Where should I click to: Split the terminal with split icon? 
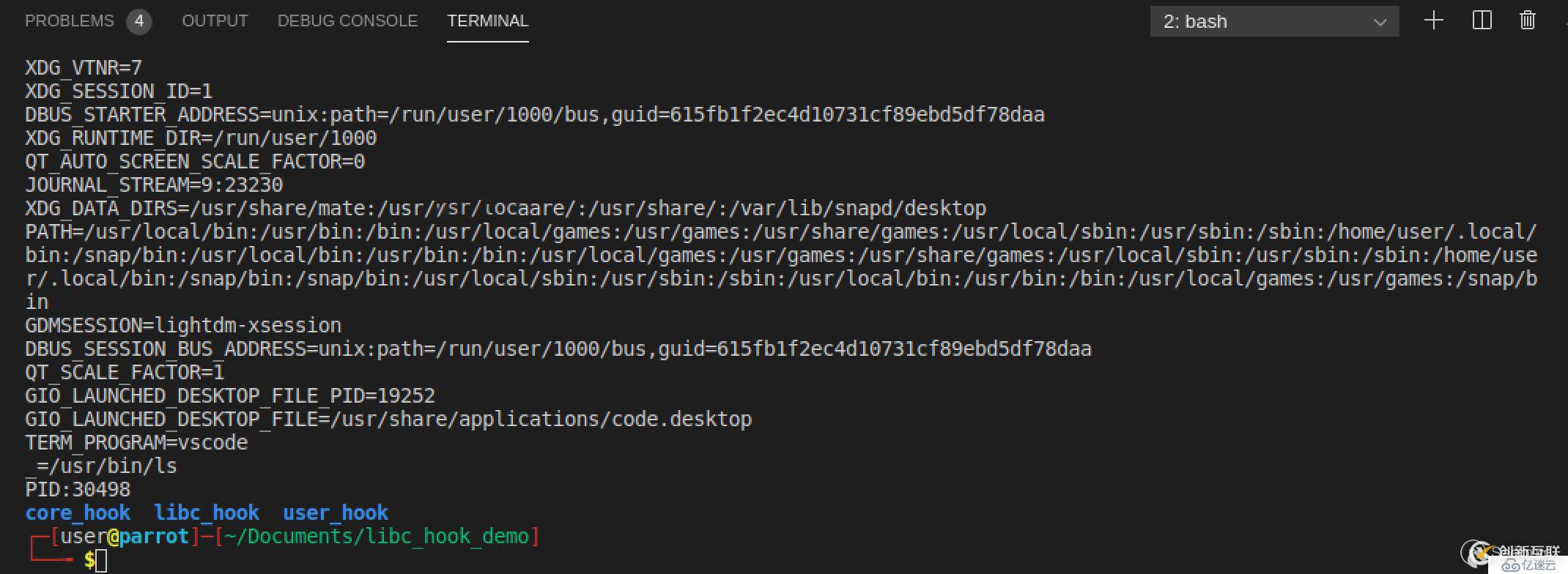(x=1482, y=20)
